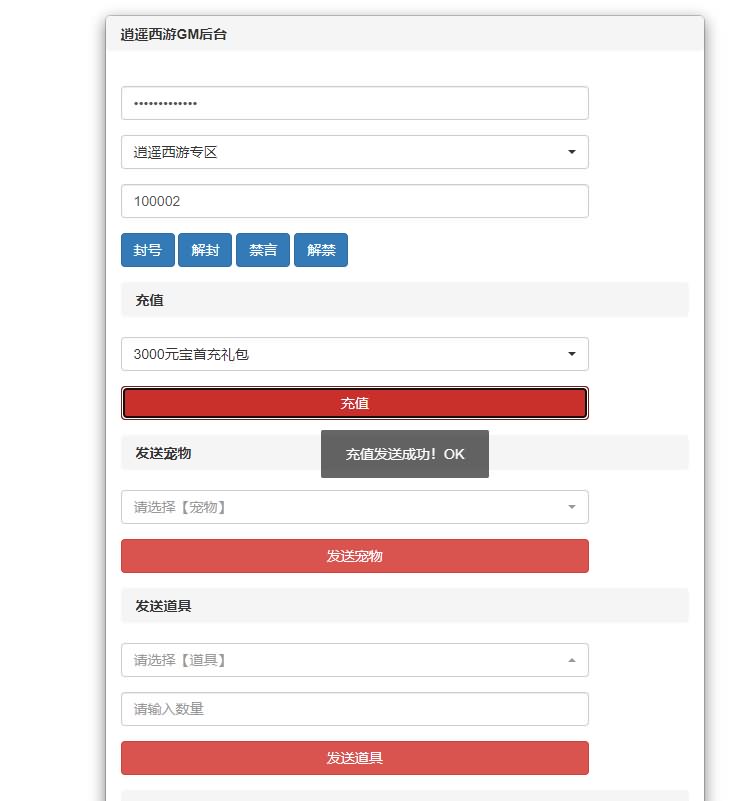
Task: Click the 发送道具 section heading
Action: point(163,606)
